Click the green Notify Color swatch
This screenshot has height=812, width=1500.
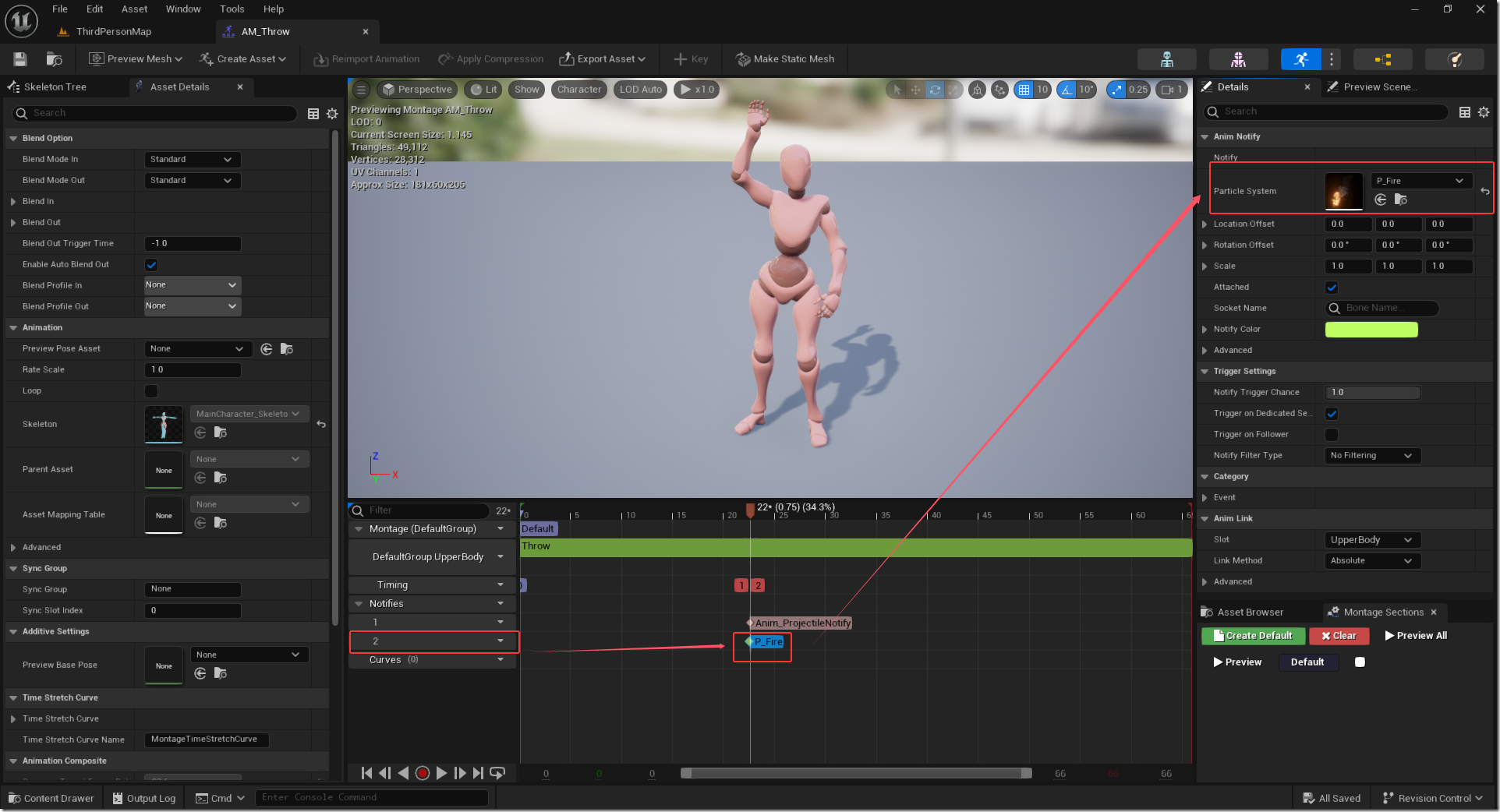pos(1371,330)
